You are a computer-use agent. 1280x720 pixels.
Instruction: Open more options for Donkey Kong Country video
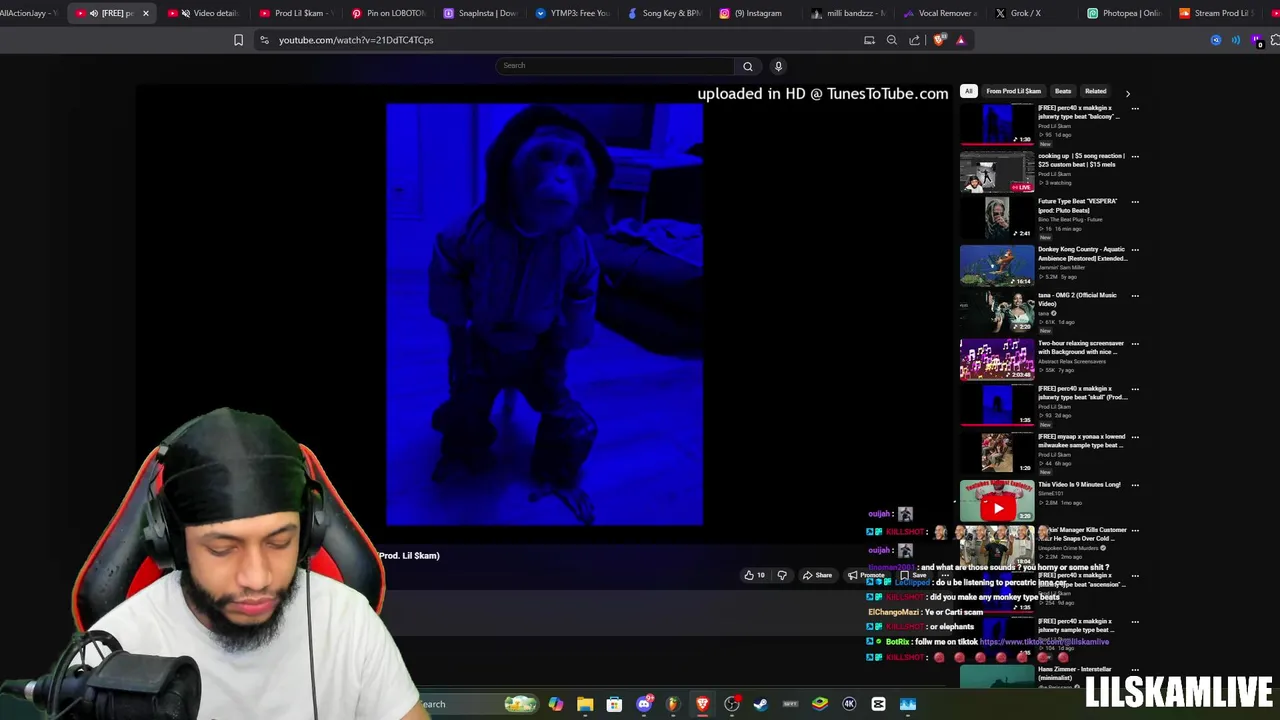click(x=1135, y=250)
